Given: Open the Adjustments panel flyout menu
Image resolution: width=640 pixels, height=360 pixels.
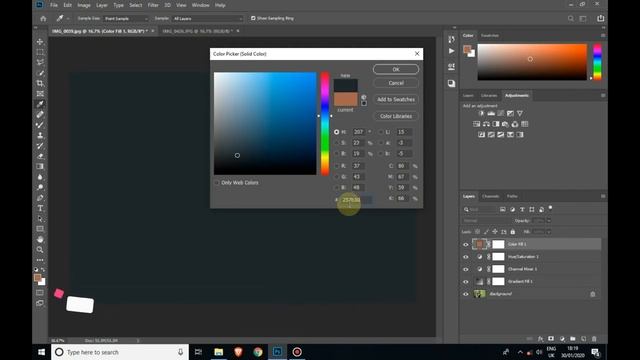Looking at the screenshot, I should [x=603, y=96].
